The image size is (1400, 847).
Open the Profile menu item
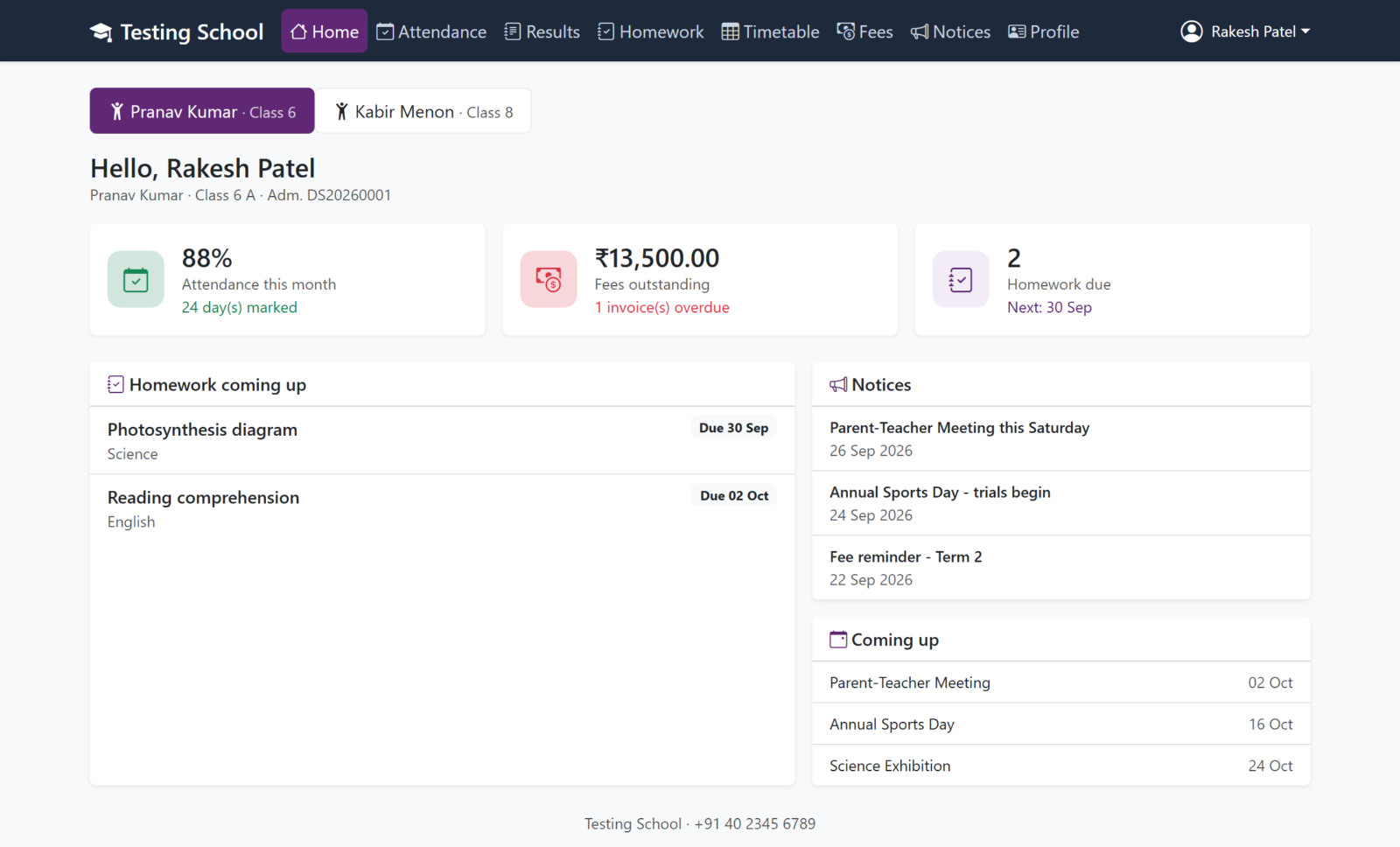tap(1044, 31)
